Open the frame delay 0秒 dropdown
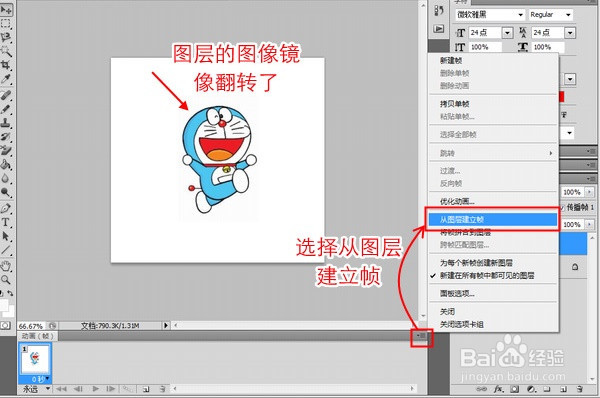The image size is (600, 398). 40,379
